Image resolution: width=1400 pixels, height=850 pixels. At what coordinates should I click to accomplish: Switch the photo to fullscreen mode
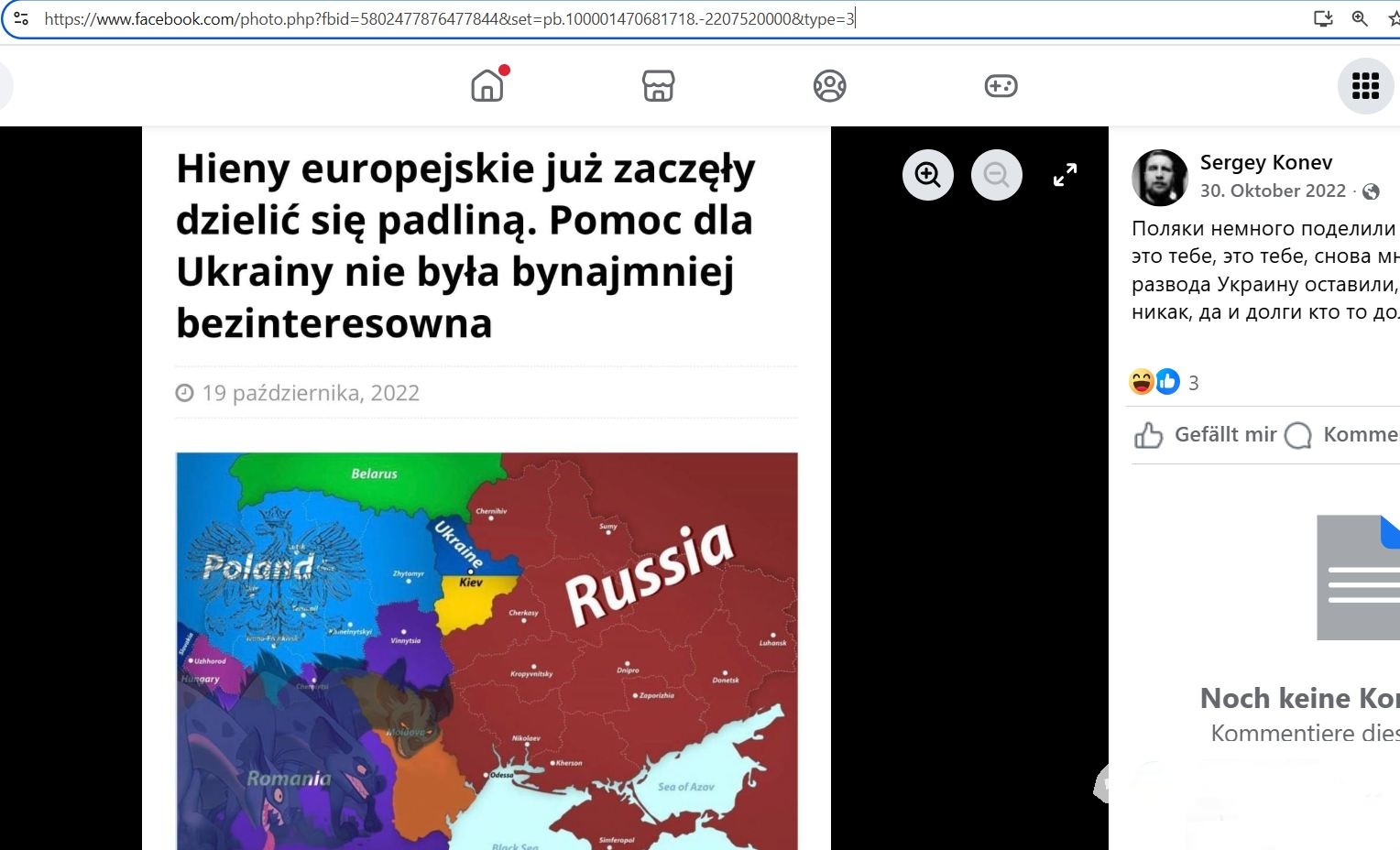[1065, 175]
